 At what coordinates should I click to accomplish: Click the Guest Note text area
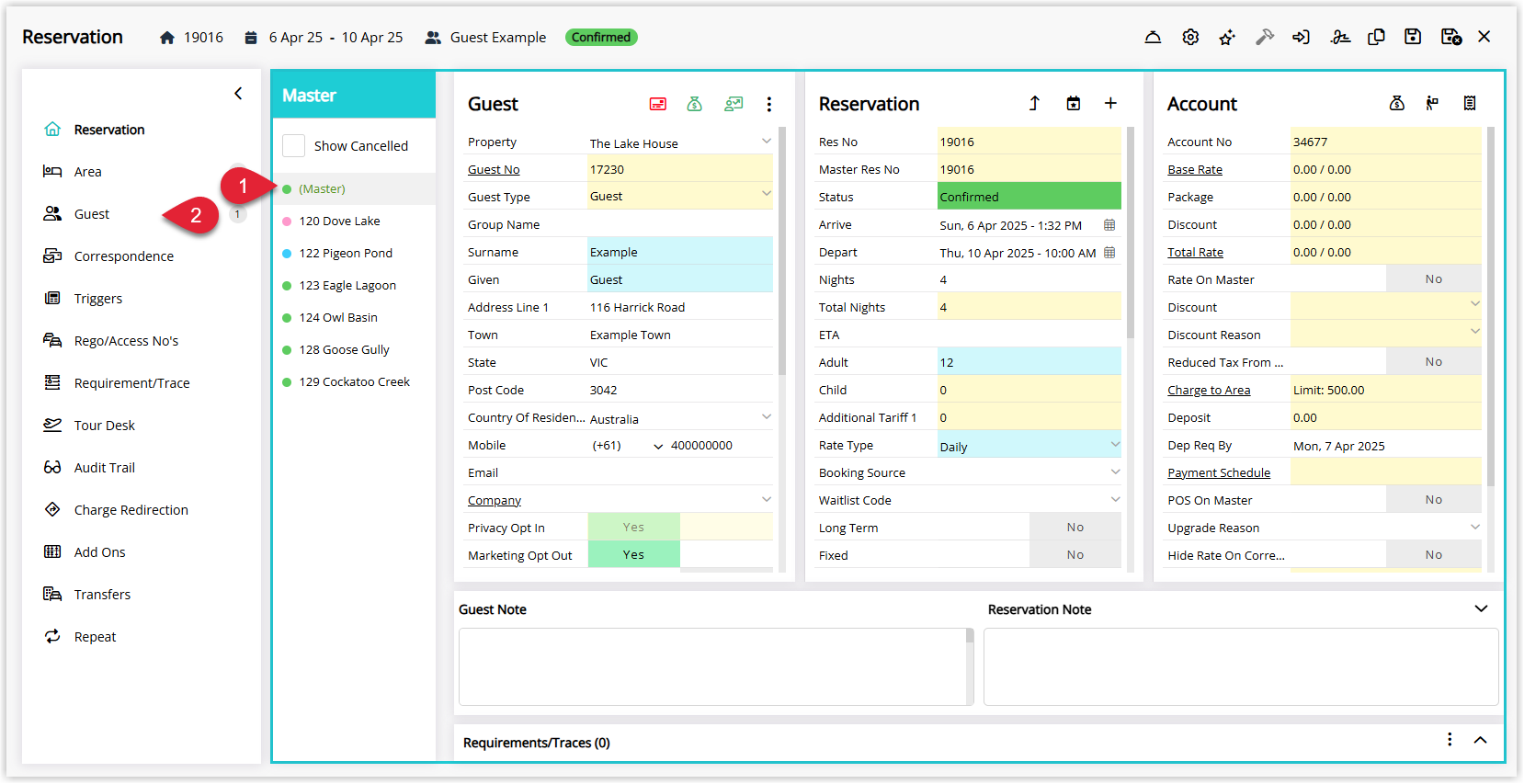pyautogui.click(x=715, y=666)
